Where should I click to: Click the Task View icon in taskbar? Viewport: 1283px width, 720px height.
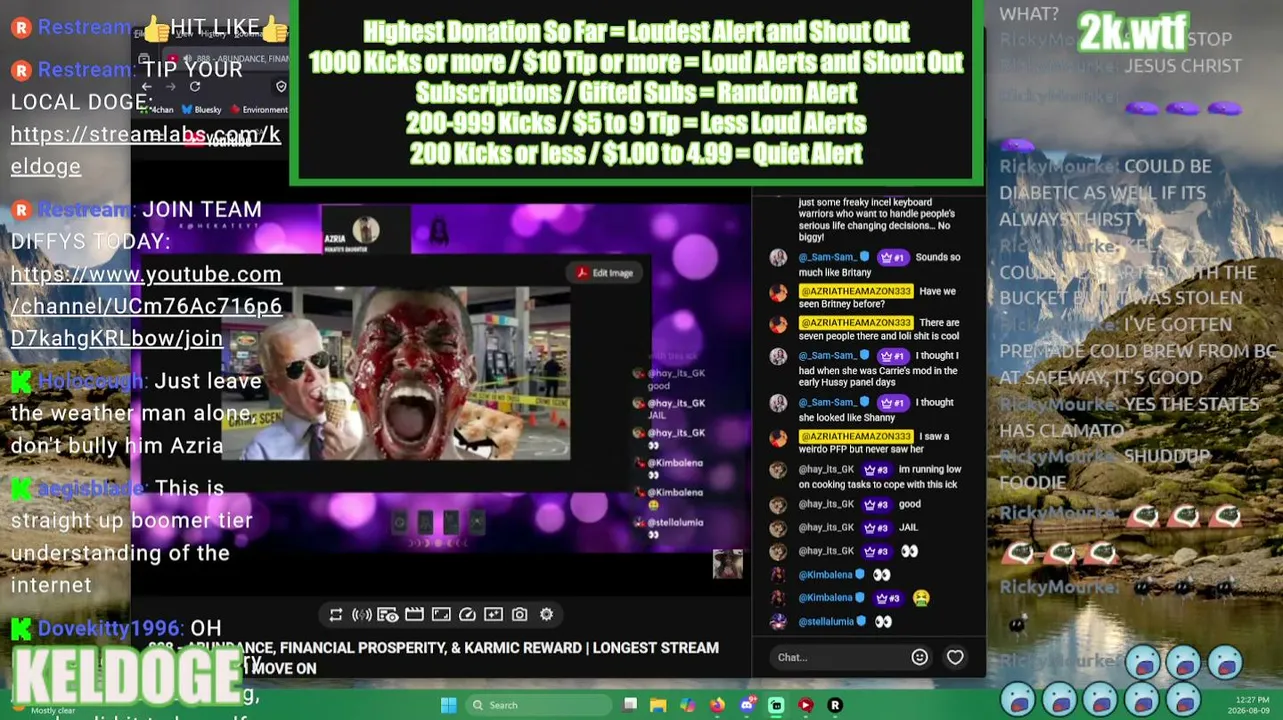[x=630, y=705]
